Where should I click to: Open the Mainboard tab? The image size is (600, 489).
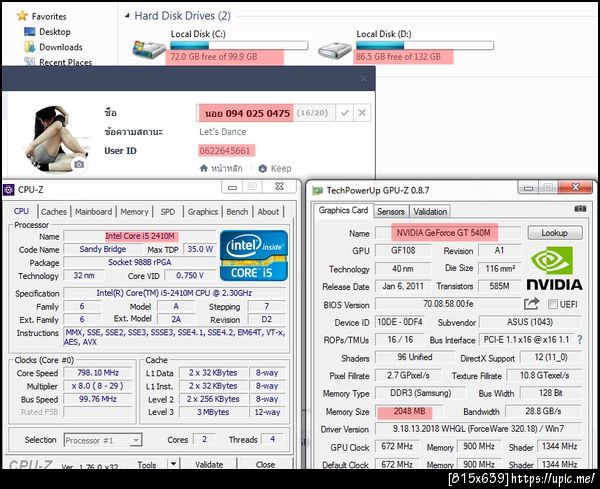click(93, 212)
